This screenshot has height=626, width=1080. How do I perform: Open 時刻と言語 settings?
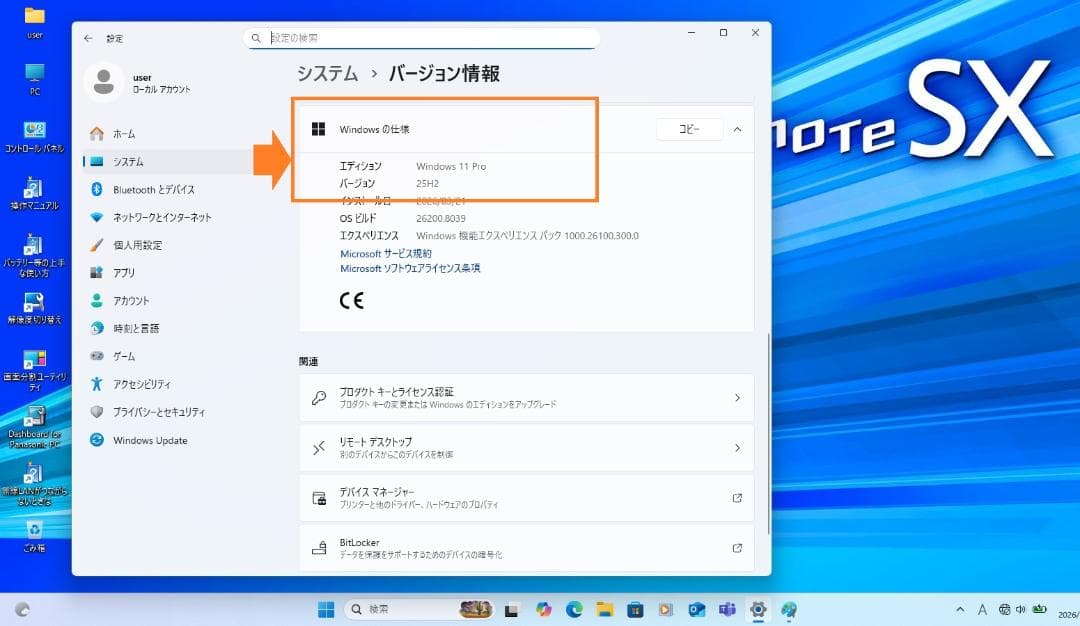coord(169,328)
